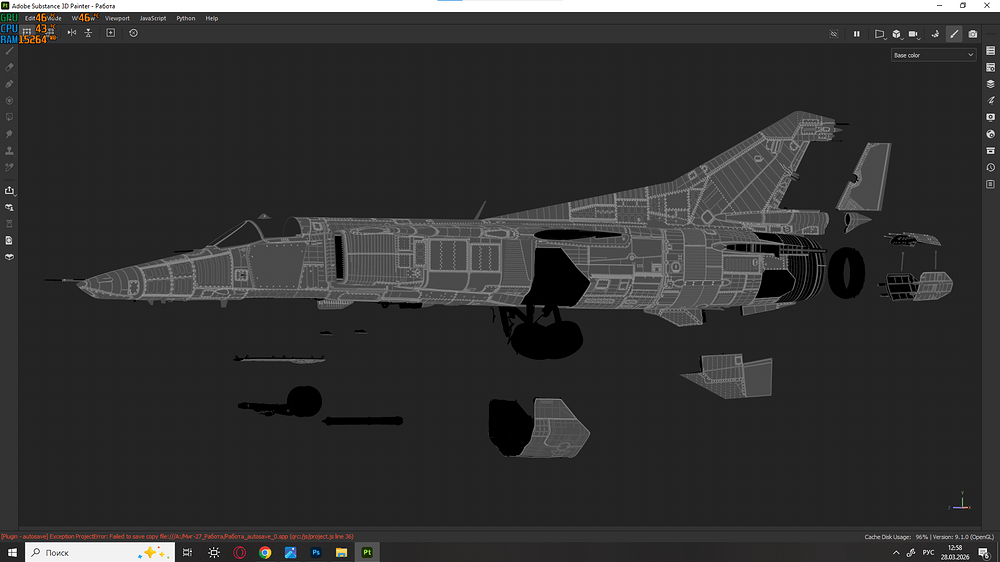Viewport: 1000px width, 562px height.
Task: Toggle the grid icon in top-left toolbar
Action: coord(27,33)
